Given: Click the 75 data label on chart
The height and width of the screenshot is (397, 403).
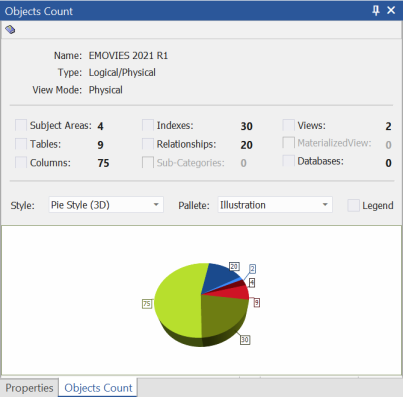Looking at the screenshot, I should click(147, 304).
